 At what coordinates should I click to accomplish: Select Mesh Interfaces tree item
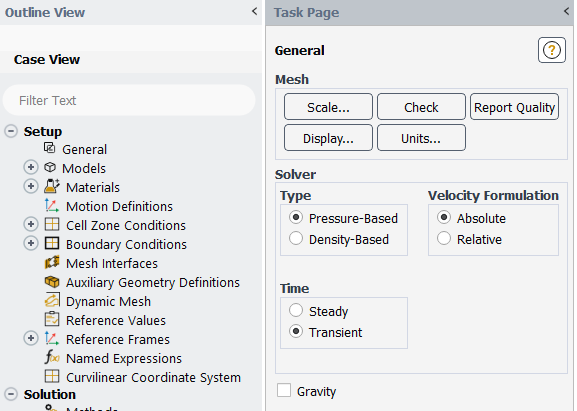click(112, 263)
